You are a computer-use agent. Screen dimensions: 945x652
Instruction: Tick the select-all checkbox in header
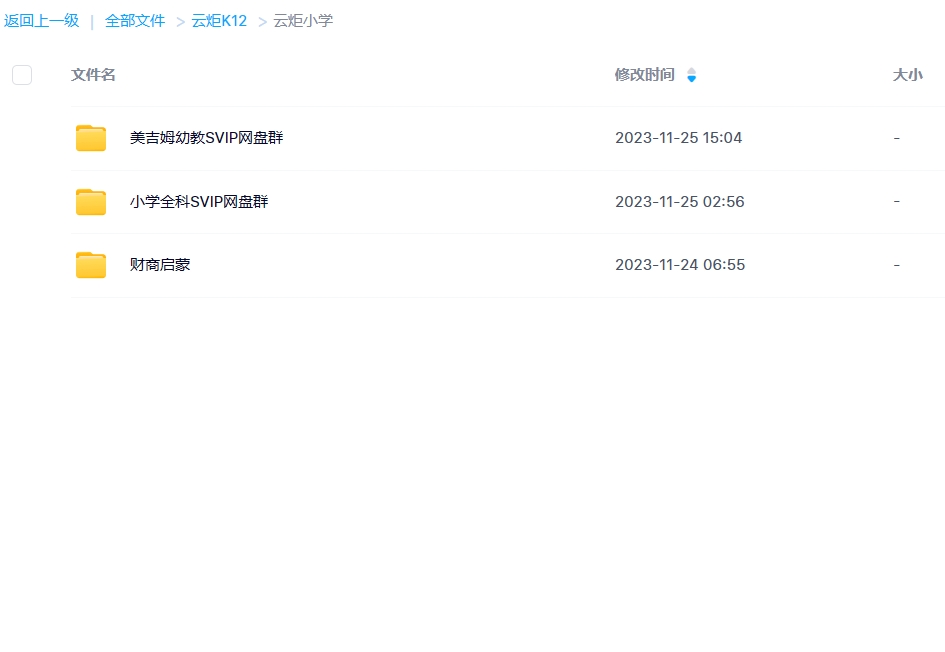22,75
